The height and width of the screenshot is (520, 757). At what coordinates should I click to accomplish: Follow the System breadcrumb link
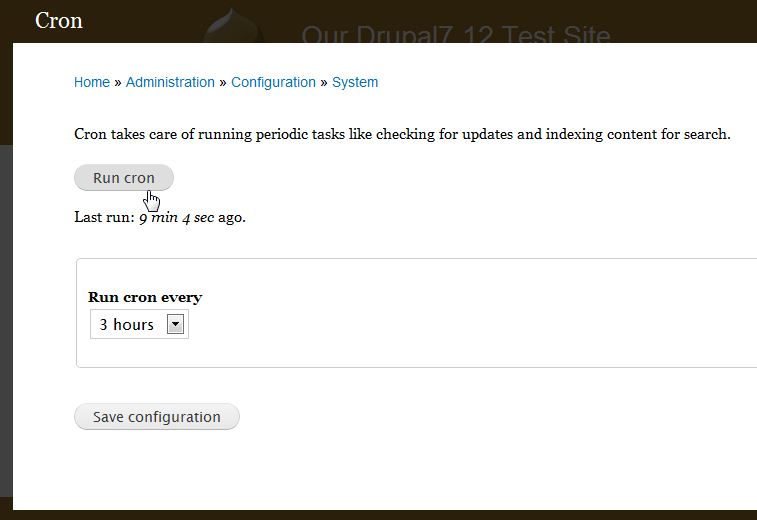tap(355, 82)
